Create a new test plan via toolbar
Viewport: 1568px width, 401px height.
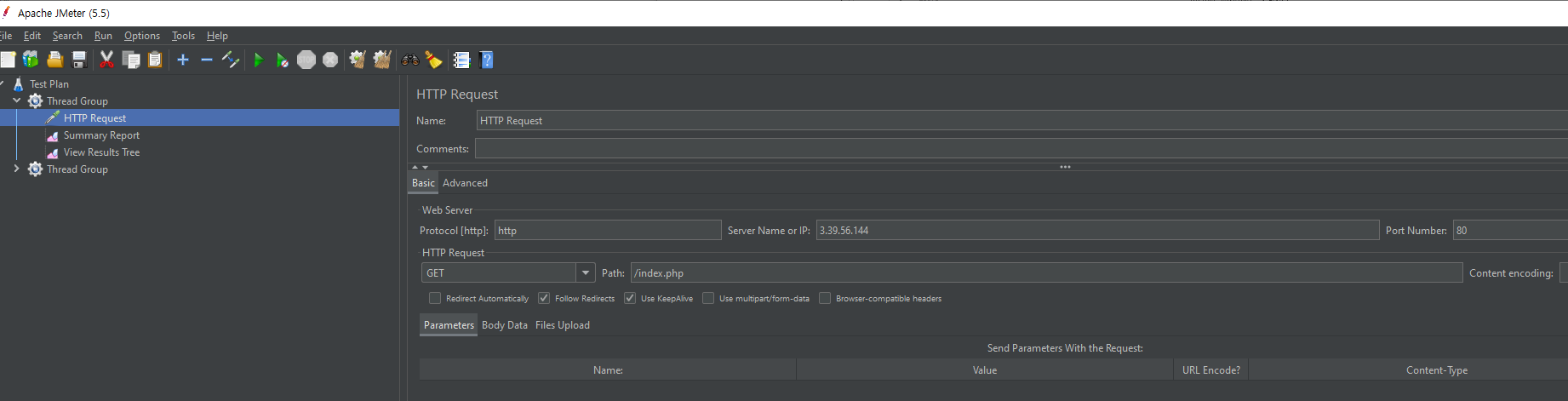[x=8, y=60]
